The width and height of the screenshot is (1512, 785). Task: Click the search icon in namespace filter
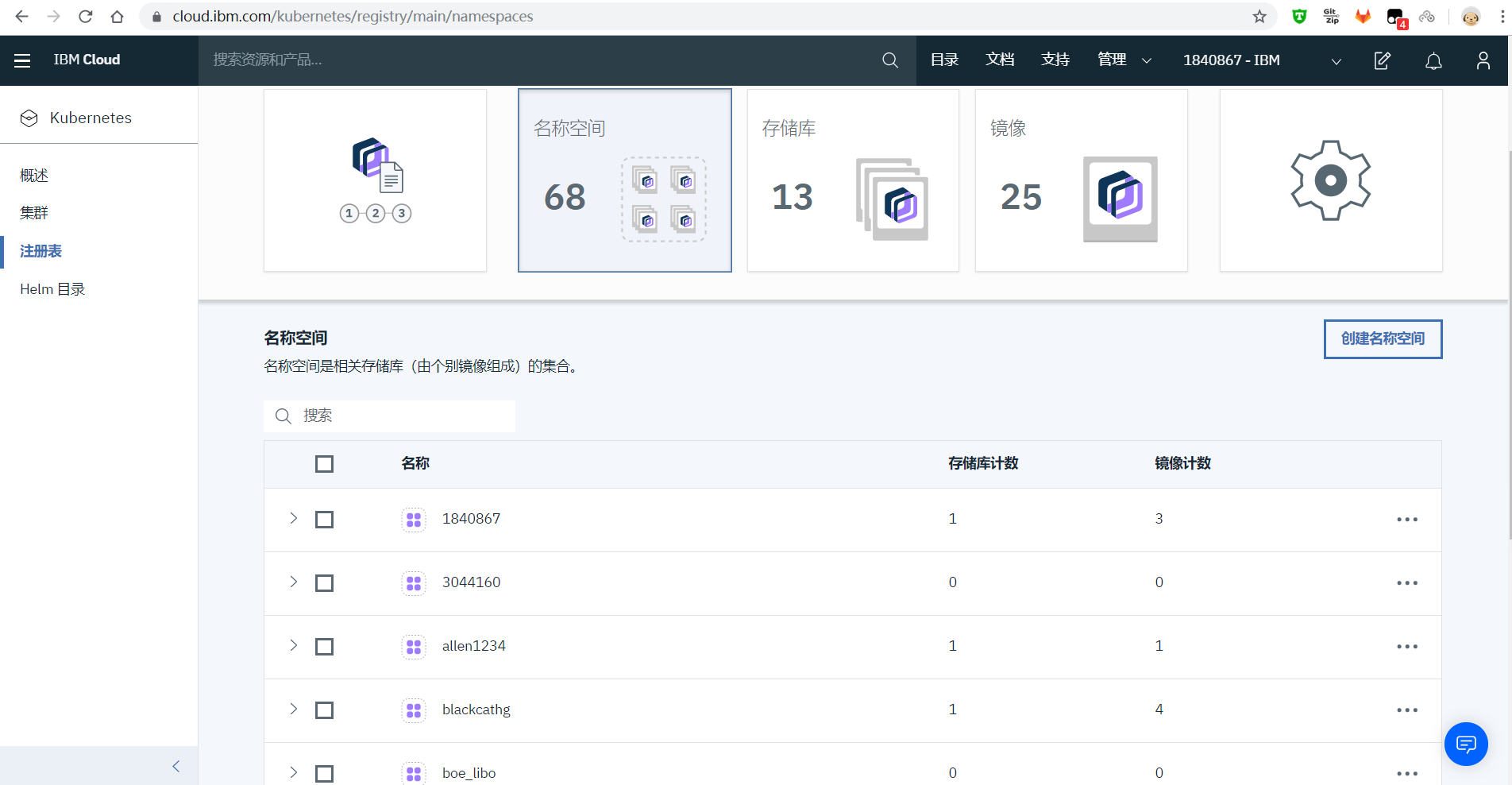pyautogui.click(x=283, y=416)
